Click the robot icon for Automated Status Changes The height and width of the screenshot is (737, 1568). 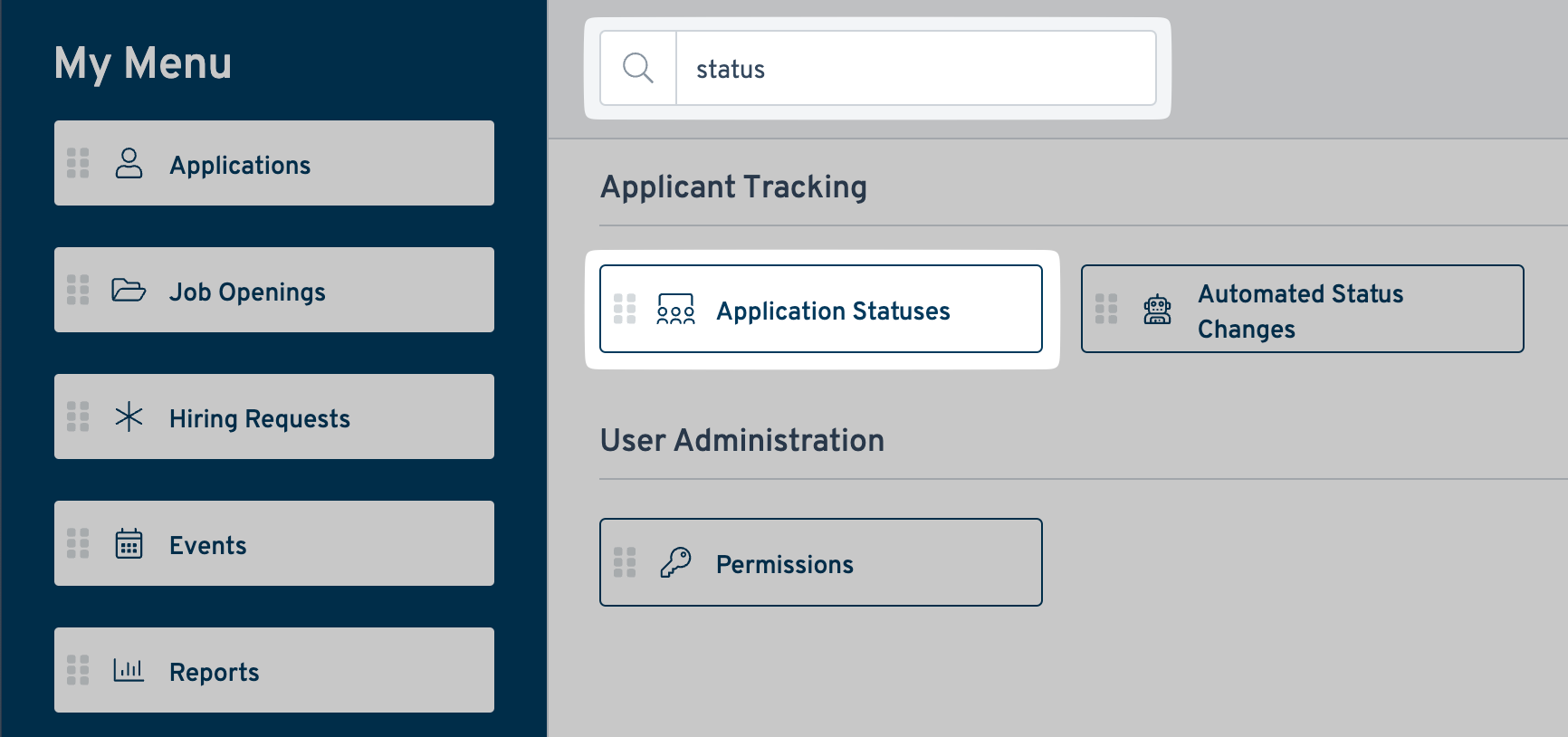click(1157, 310)
